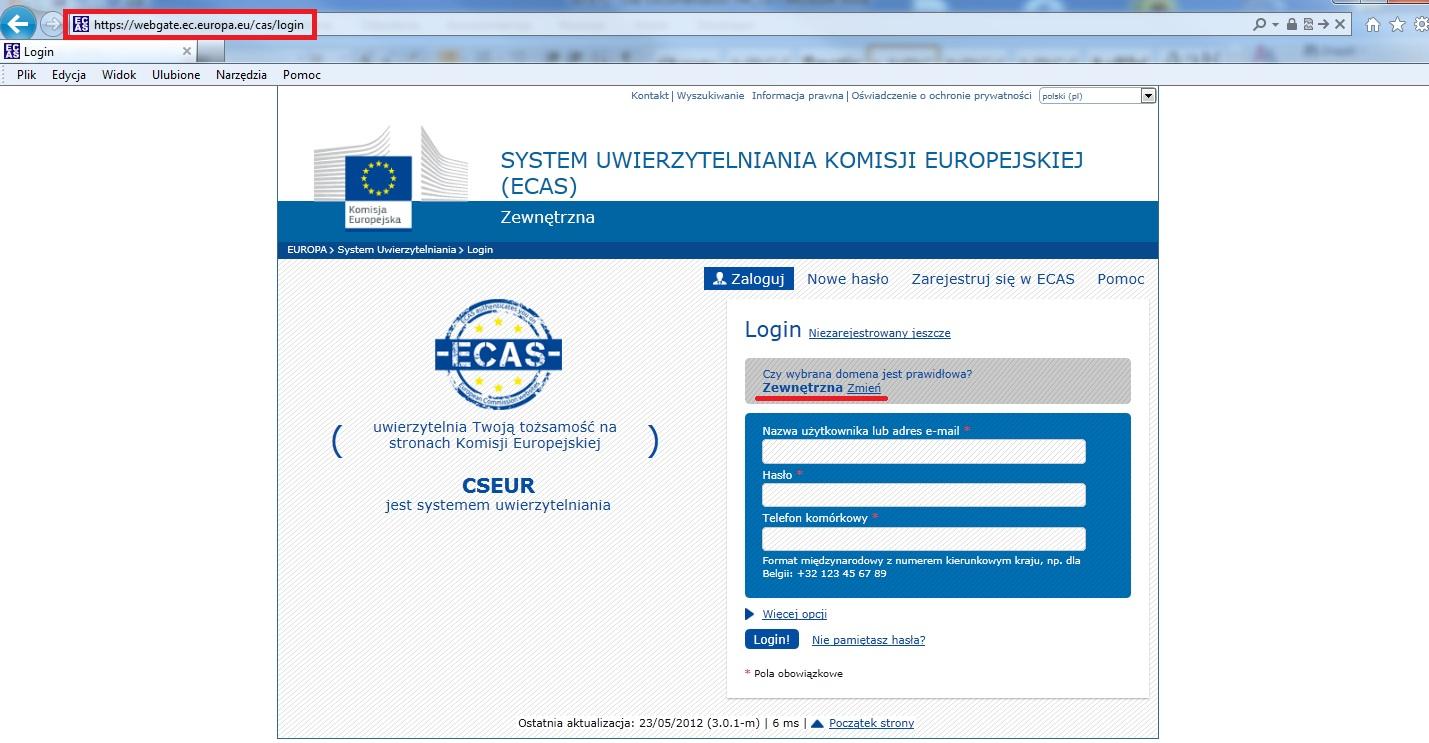Screen dimensions: 1429x743
Task: Open the Home page icon
Action: (1374, 24)
